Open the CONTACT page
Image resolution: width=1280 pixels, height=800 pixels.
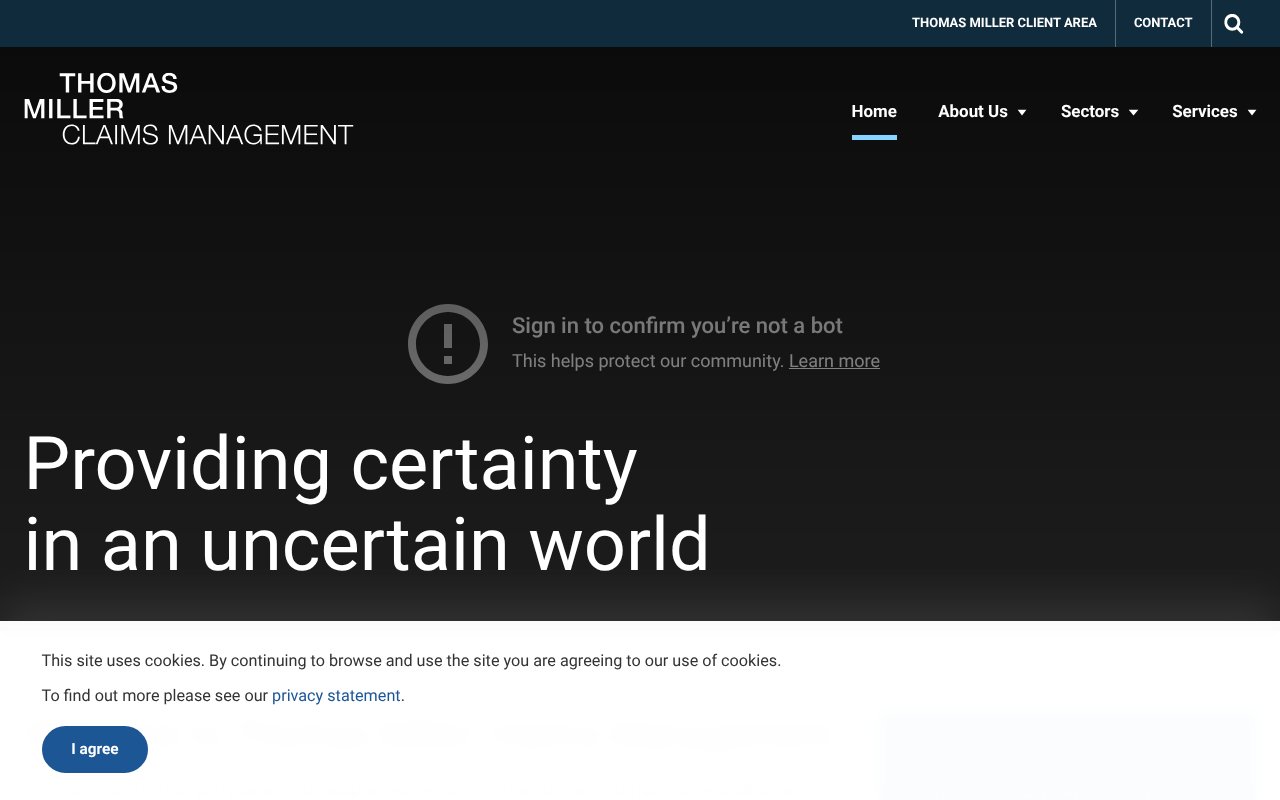(x=1162, y=22)
